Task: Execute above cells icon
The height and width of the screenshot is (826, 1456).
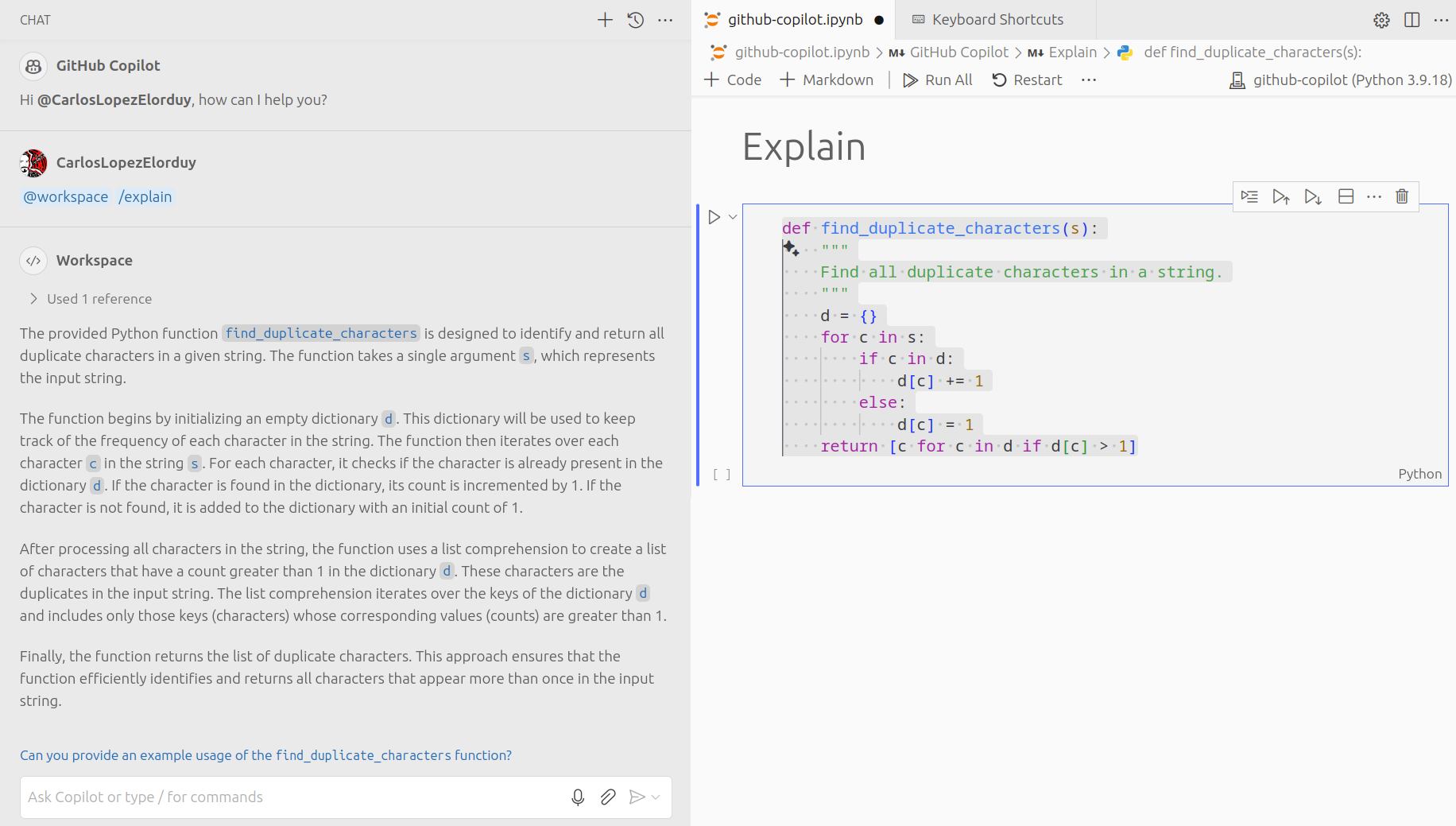Action: (x=1280, y=196)
